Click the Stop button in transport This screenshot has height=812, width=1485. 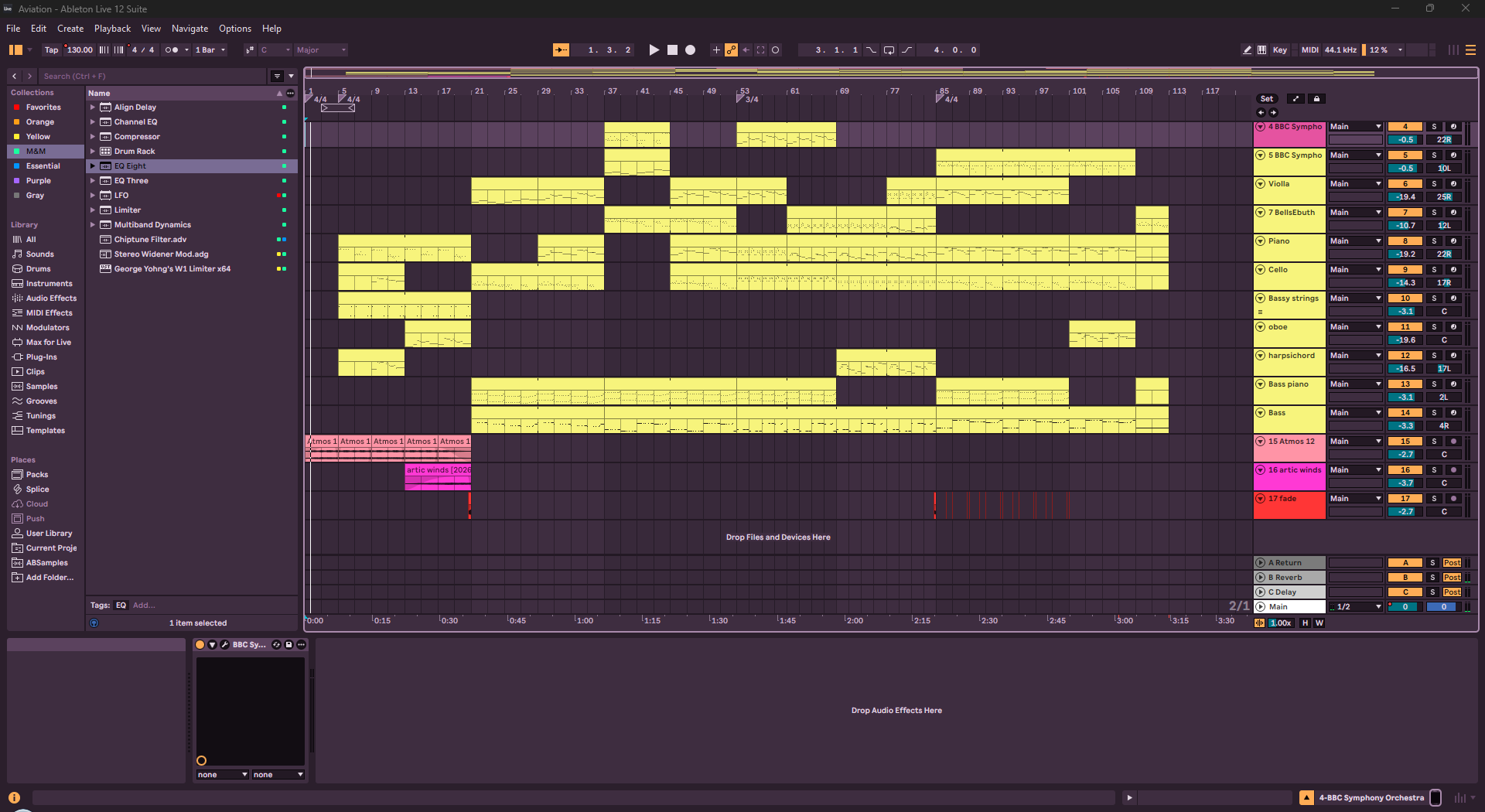point(672,50)
